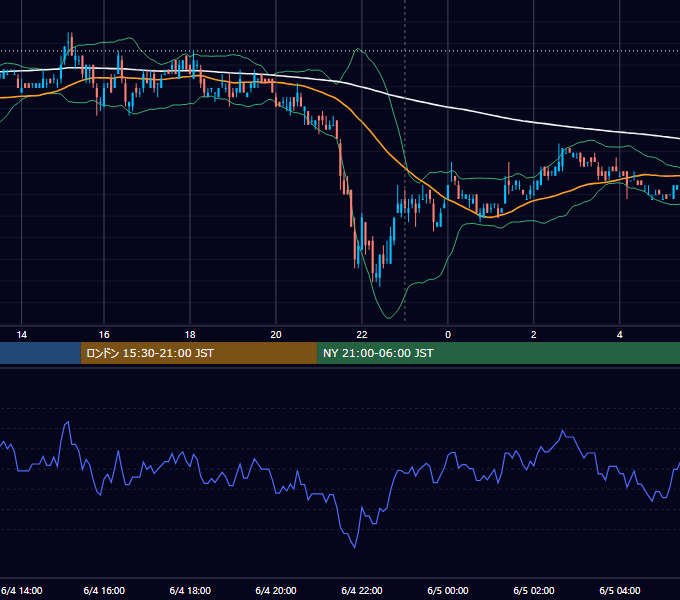The width and height of the screenshot is (680, 600).
Task: Click the '6/4 20:00' oscillator time label
Action: 276,591
